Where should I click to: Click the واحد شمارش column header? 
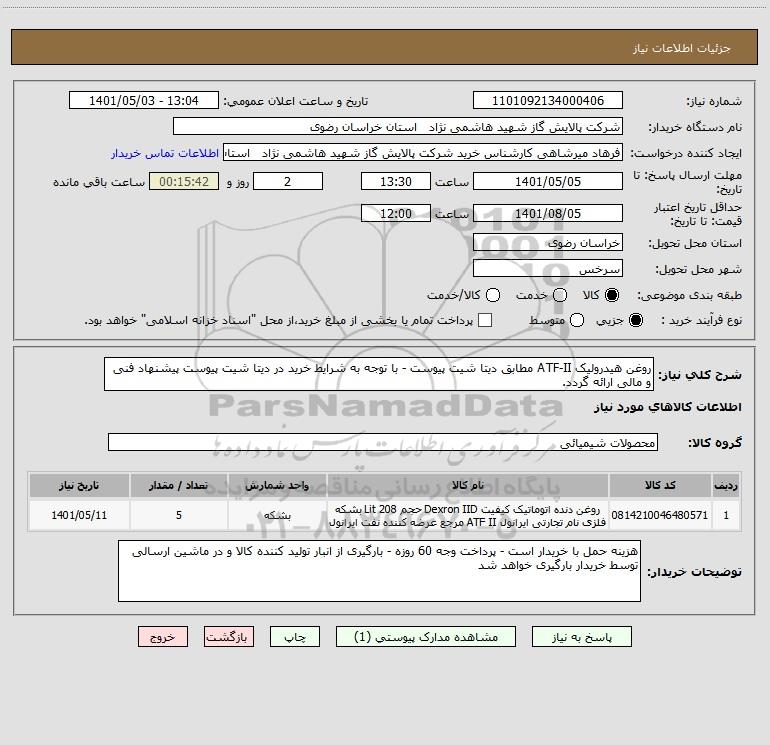point(277,485)
